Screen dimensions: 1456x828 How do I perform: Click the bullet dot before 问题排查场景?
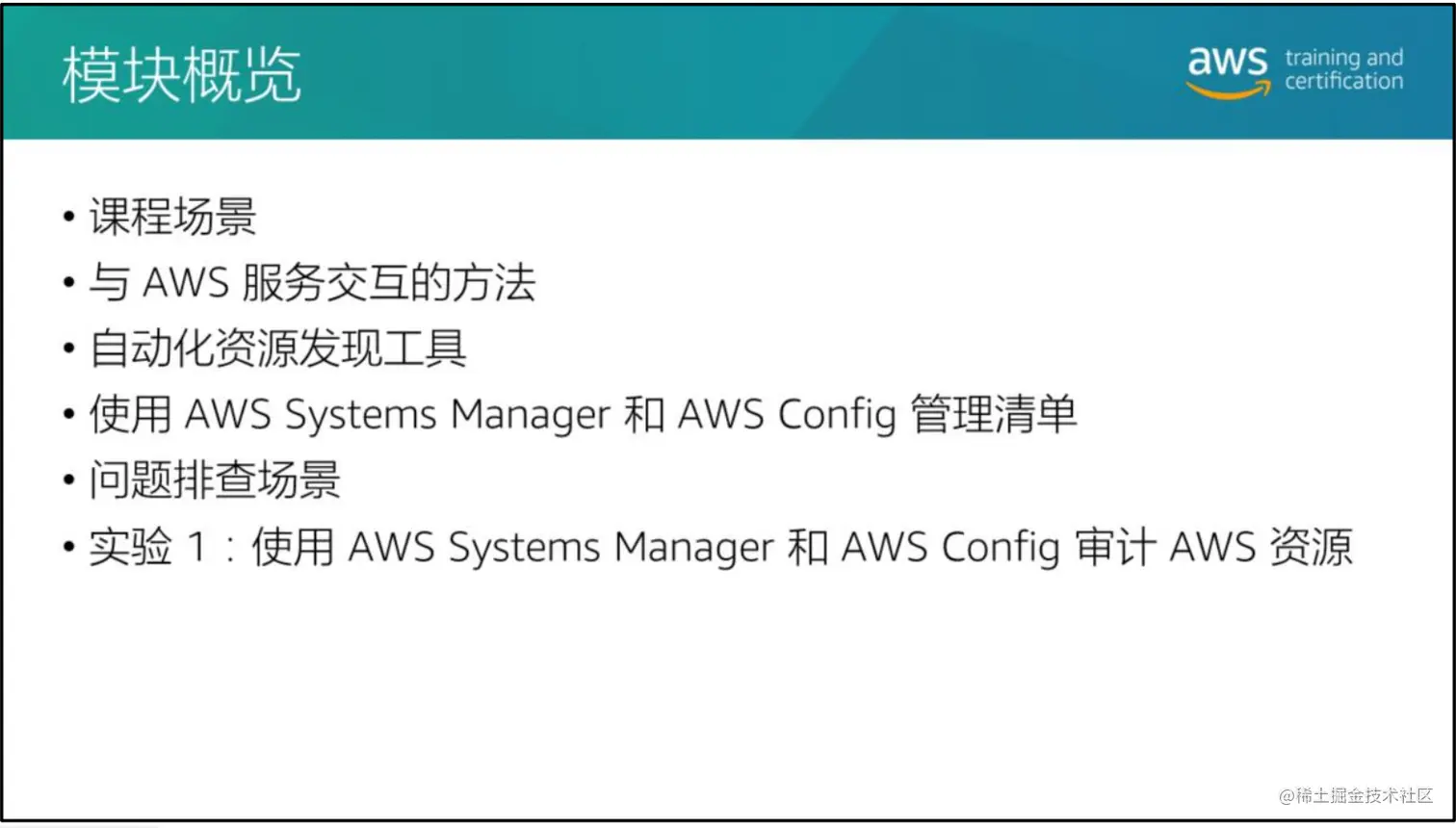point(69,480)
